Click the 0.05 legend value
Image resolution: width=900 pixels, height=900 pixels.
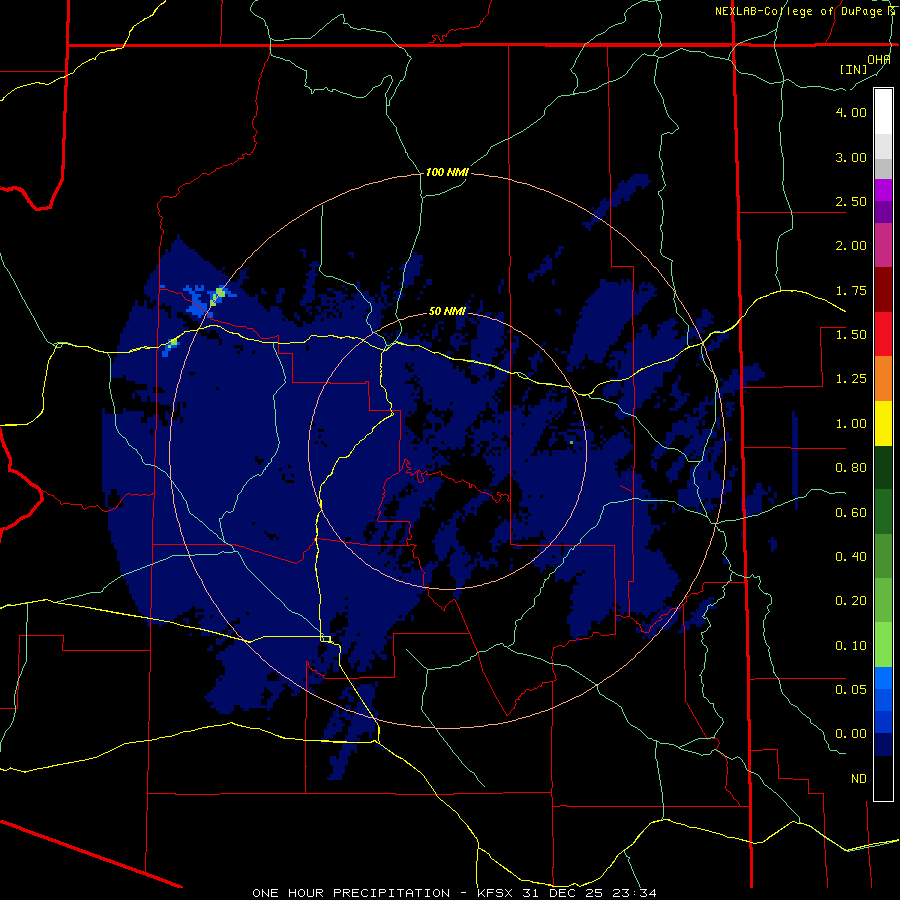tap(851, 690)
